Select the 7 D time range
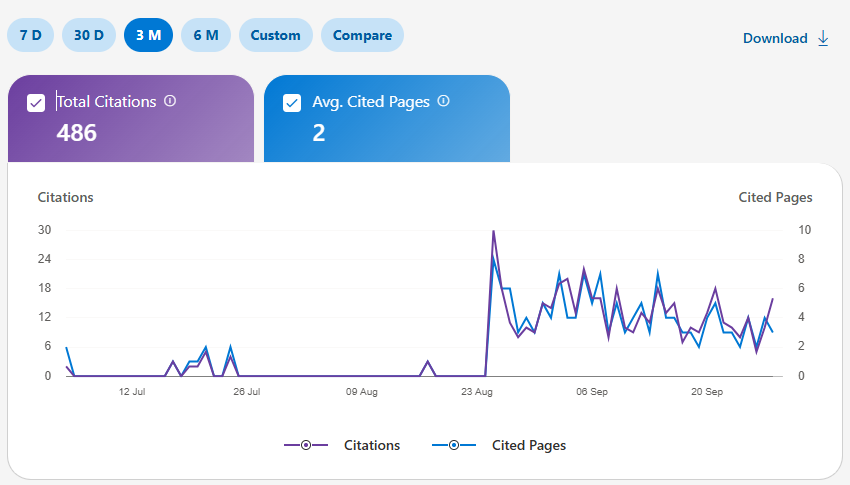 [x=30, y=35]
